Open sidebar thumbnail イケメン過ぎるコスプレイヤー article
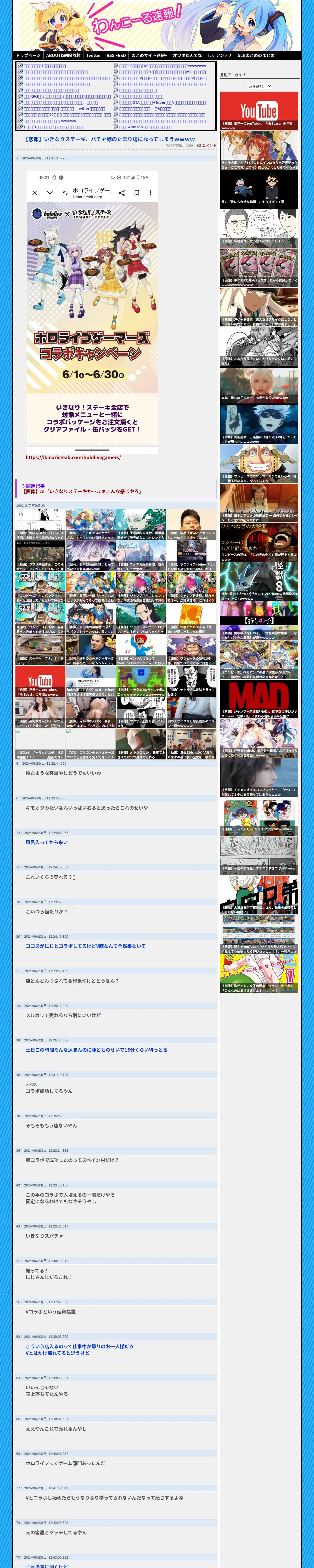This screenshot has height=1568, width=314. [x=259, y=777]
